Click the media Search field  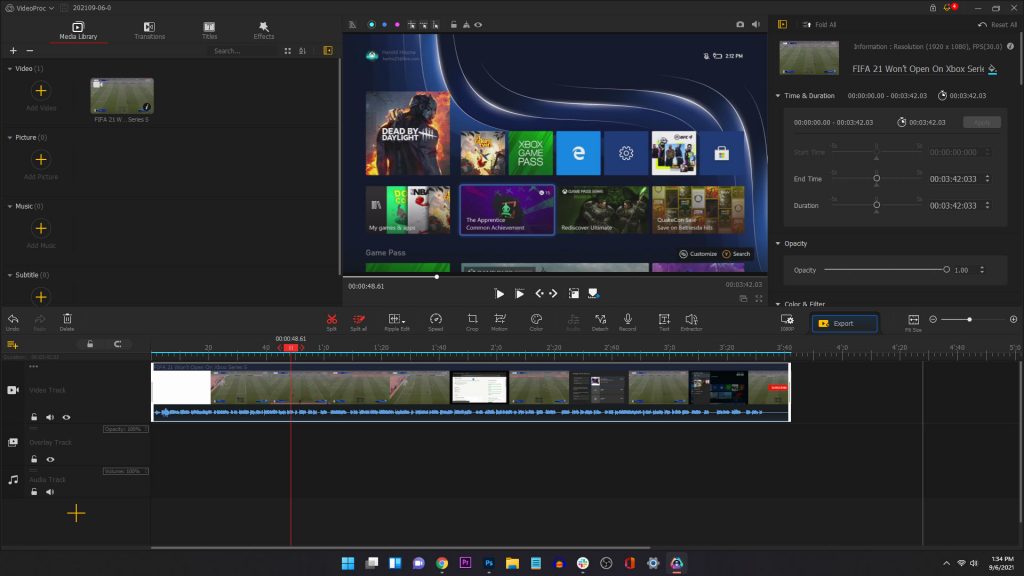pyautogui.click(x=244, y=51)
